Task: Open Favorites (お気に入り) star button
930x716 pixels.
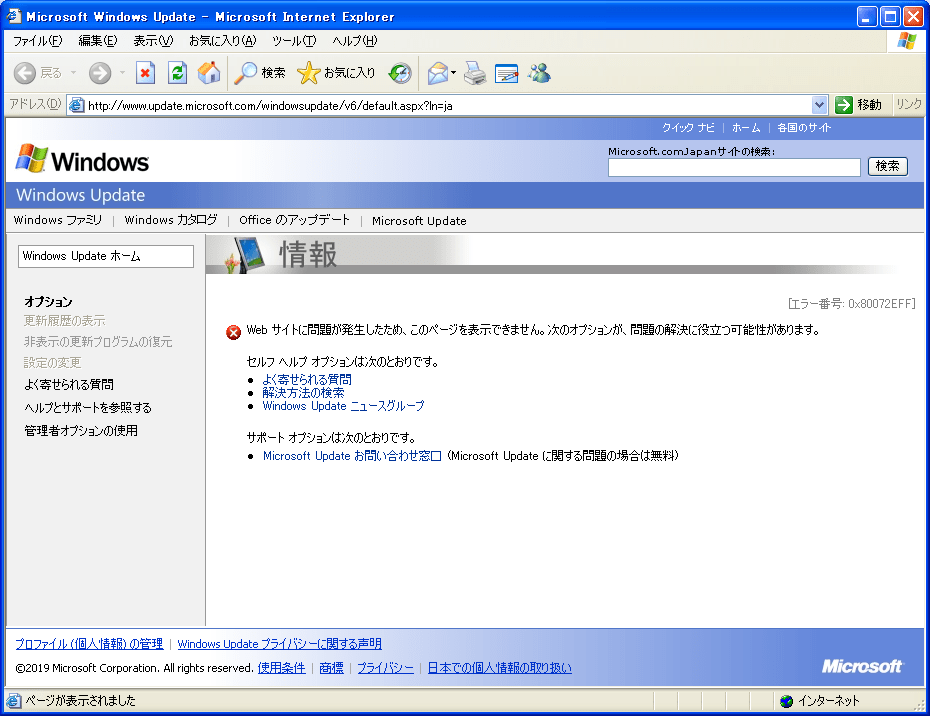Action: [336, 73]
